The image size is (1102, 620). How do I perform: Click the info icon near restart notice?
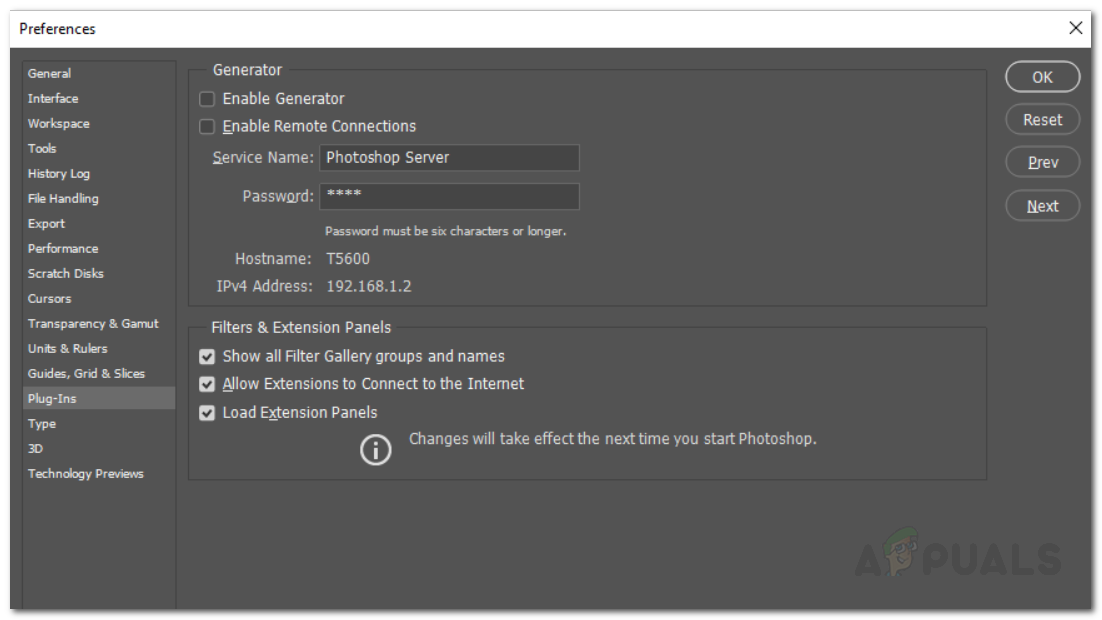point(376,451)
